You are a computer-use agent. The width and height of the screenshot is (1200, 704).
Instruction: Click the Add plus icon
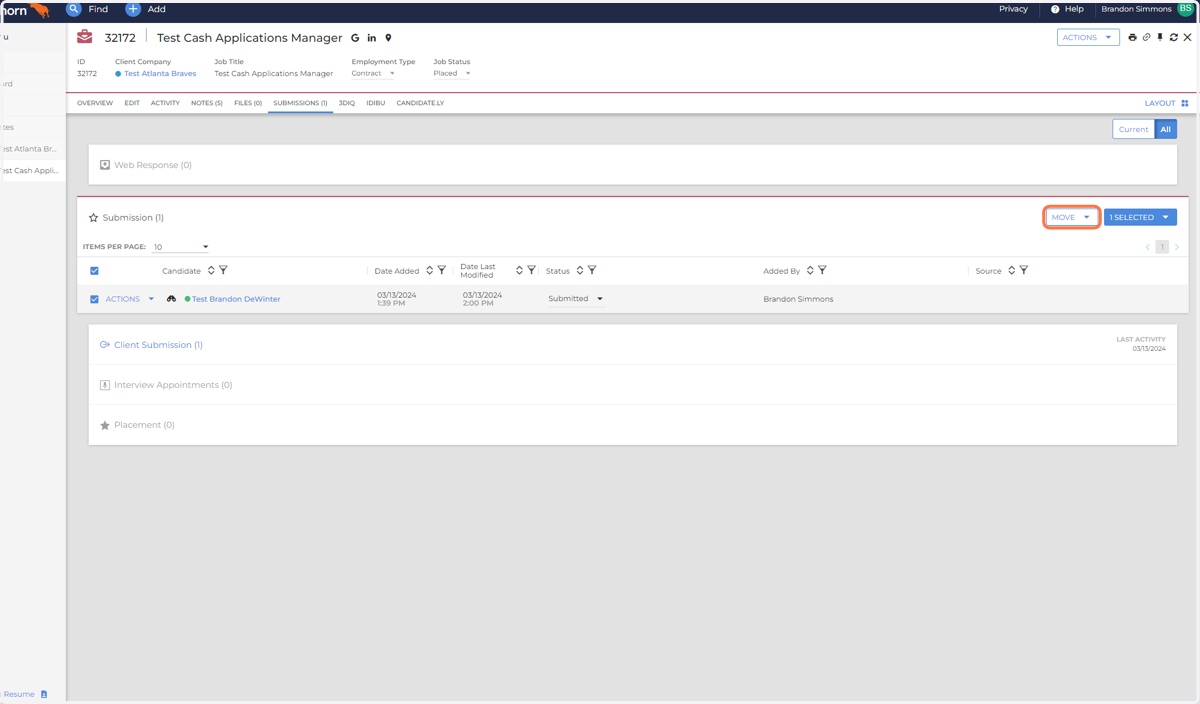coord(133,9)
